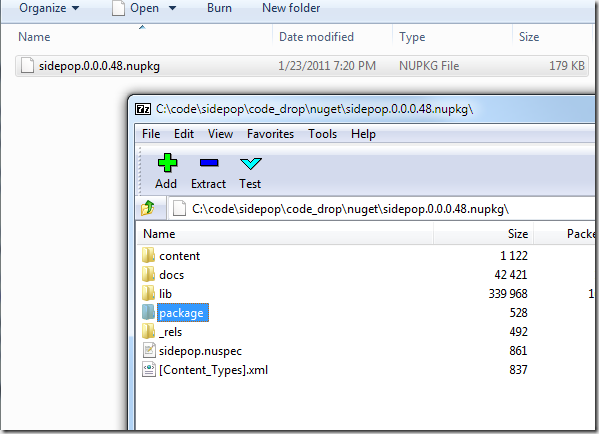
Task: Click the 179 KB size cell
Action: [x=567, y=66]
